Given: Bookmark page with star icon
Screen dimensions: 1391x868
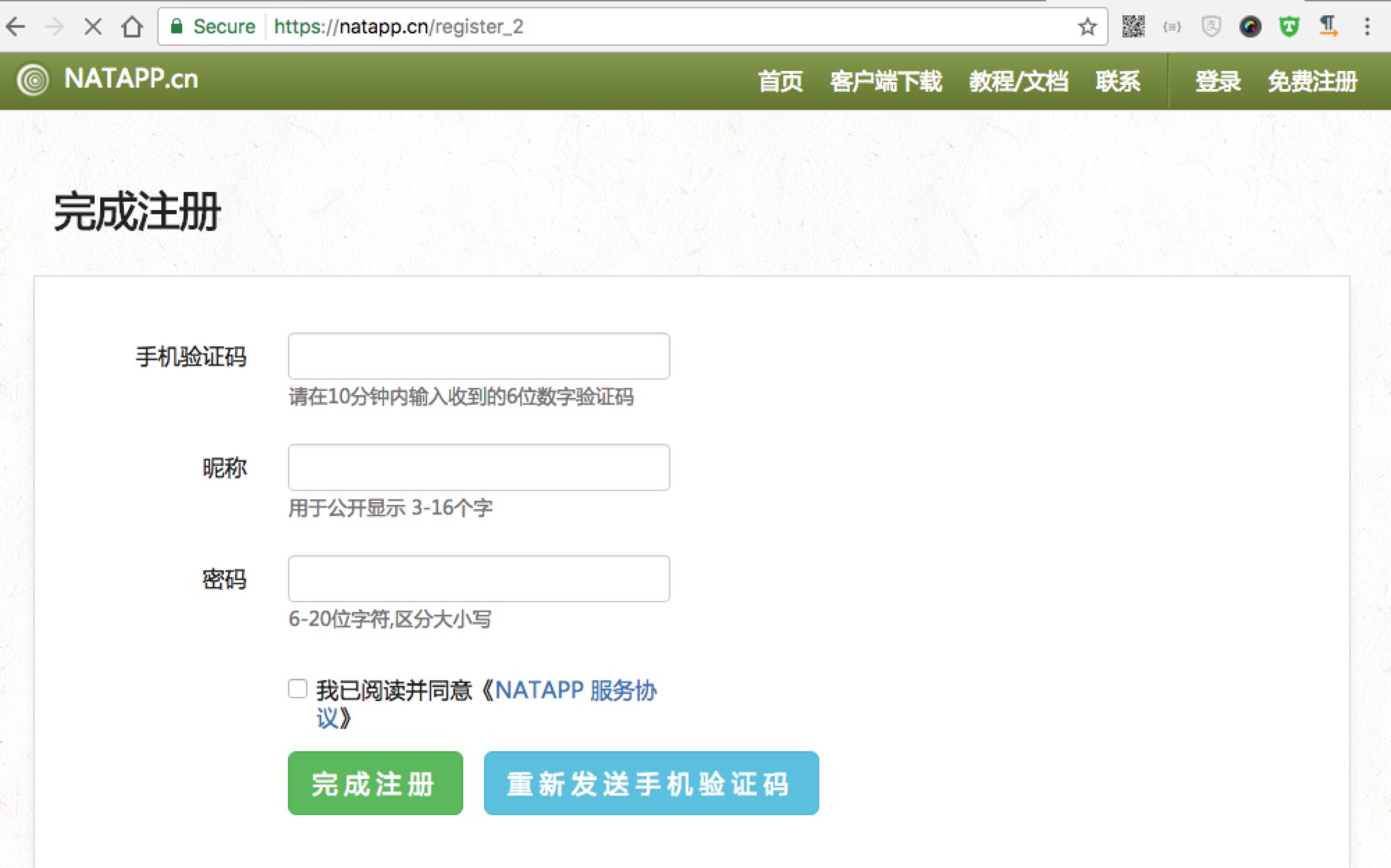Looking at the screenshot, I should pos(1087,27).
